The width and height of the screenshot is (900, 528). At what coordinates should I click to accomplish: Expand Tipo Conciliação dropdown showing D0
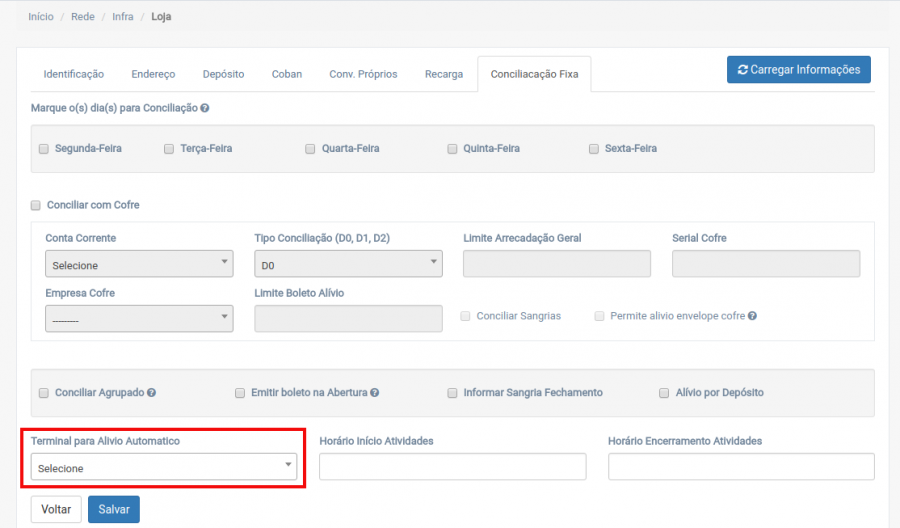tap(348, 264)
